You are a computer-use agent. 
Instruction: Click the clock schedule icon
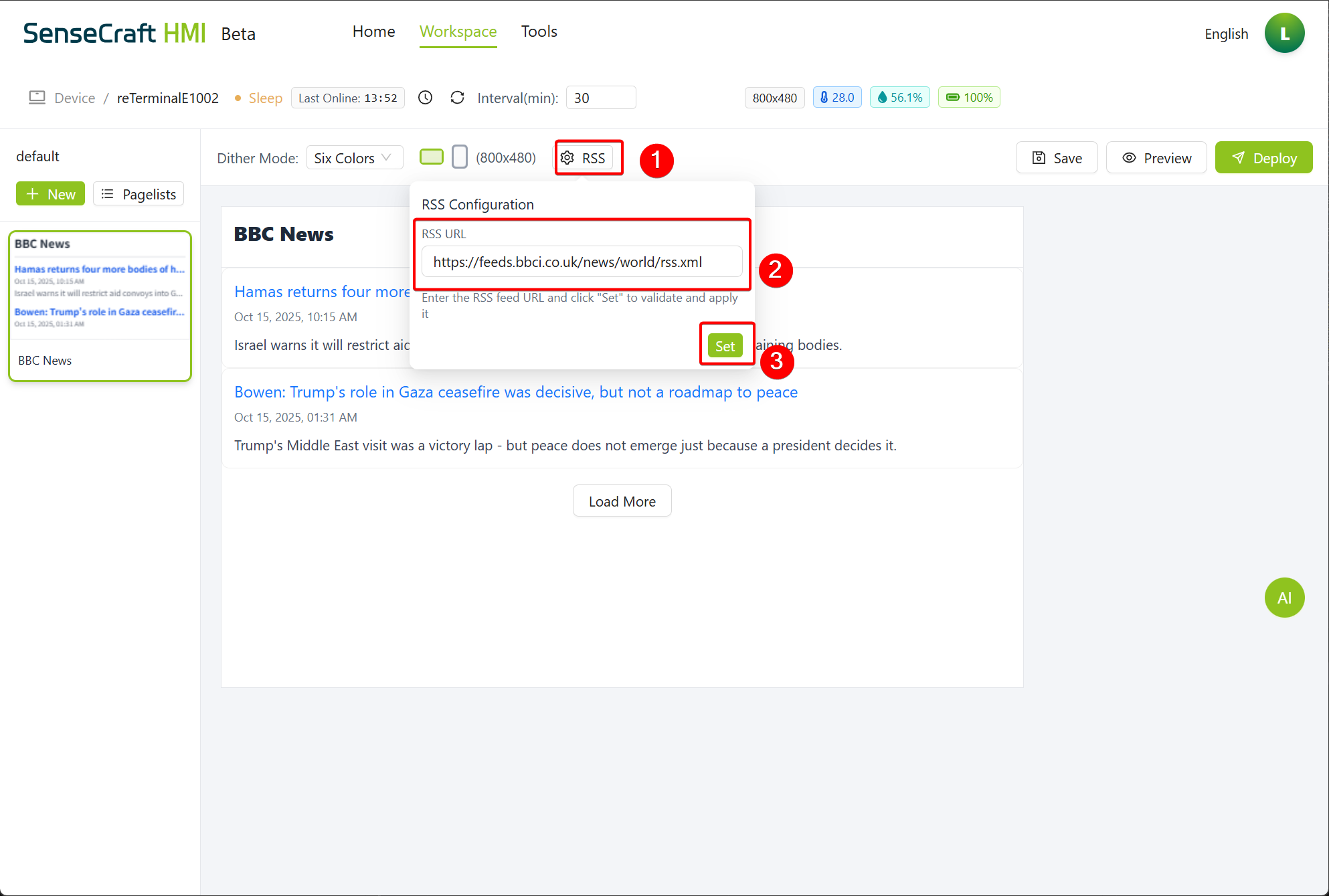[425, 98]
